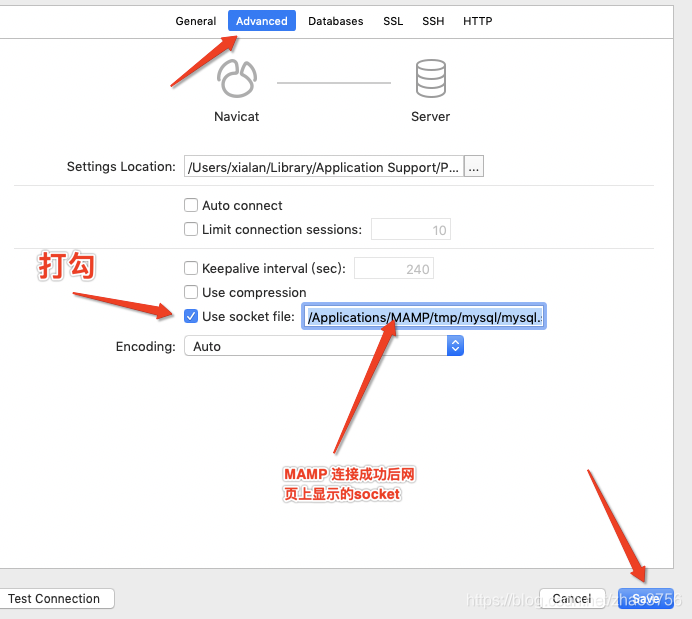The image size is (692, 619).
Task: Click the Navicat label text
Action: click(x=237, y=117)
